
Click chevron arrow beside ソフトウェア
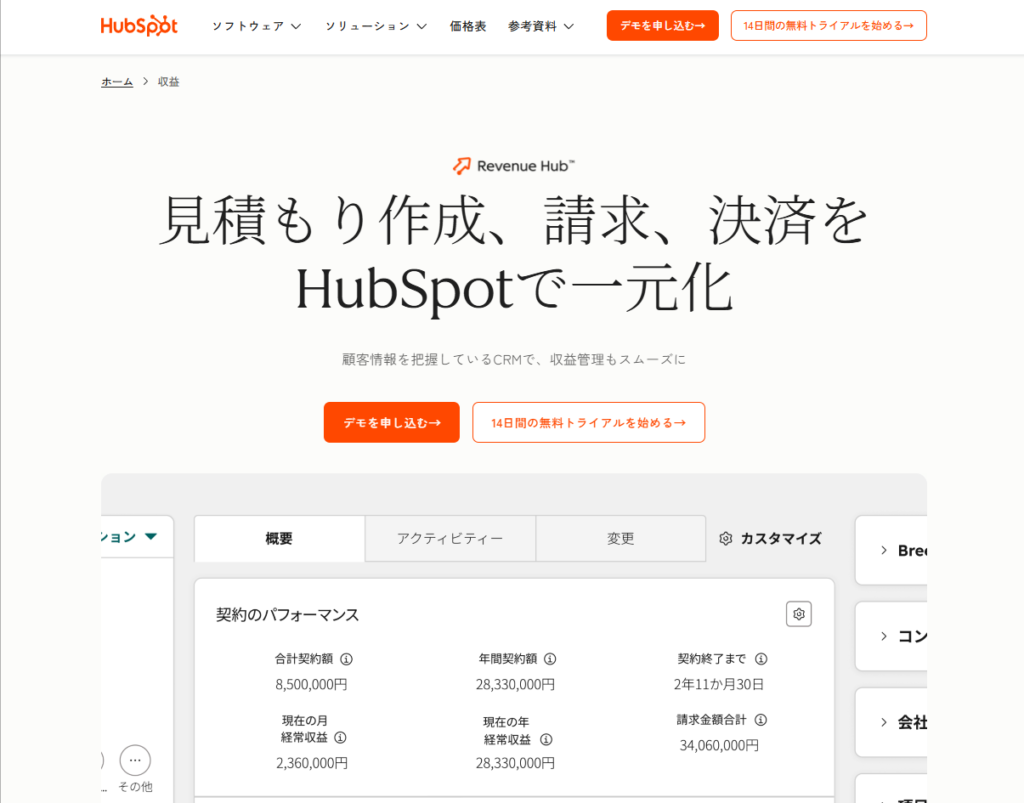point(296,27)
